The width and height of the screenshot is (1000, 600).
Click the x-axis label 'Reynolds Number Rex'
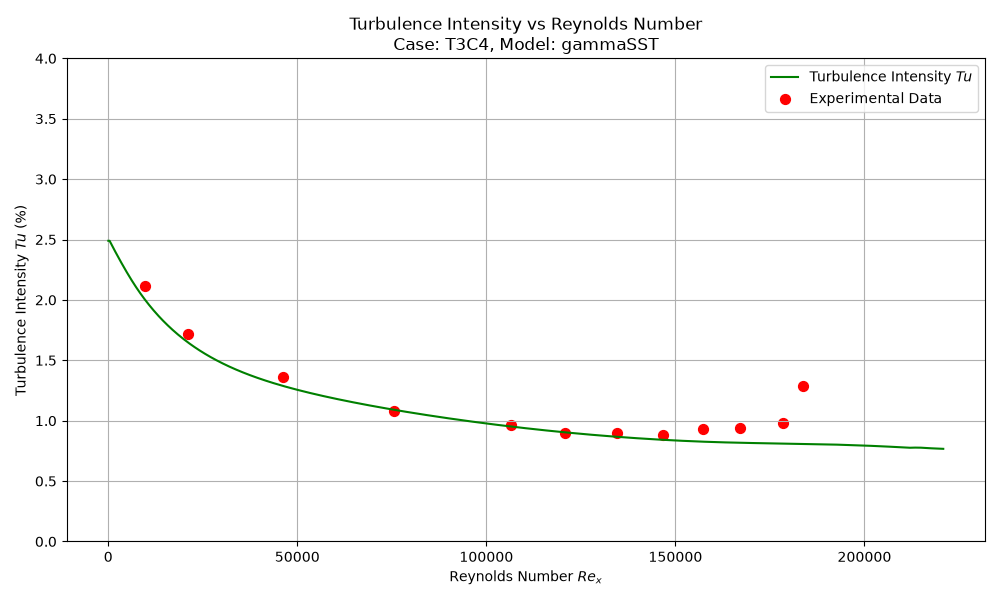526,577
